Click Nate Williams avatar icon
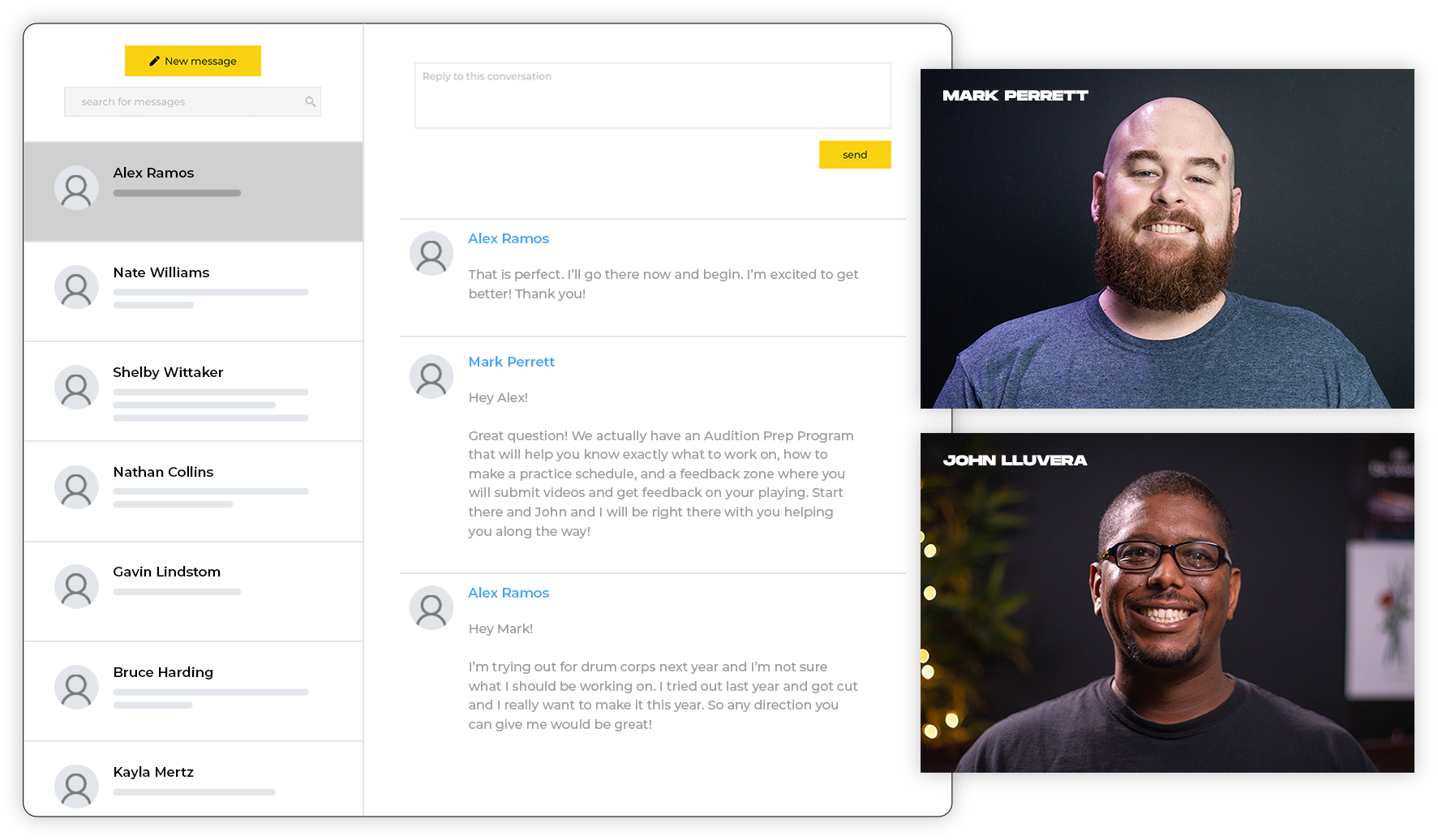 (76, 287)
